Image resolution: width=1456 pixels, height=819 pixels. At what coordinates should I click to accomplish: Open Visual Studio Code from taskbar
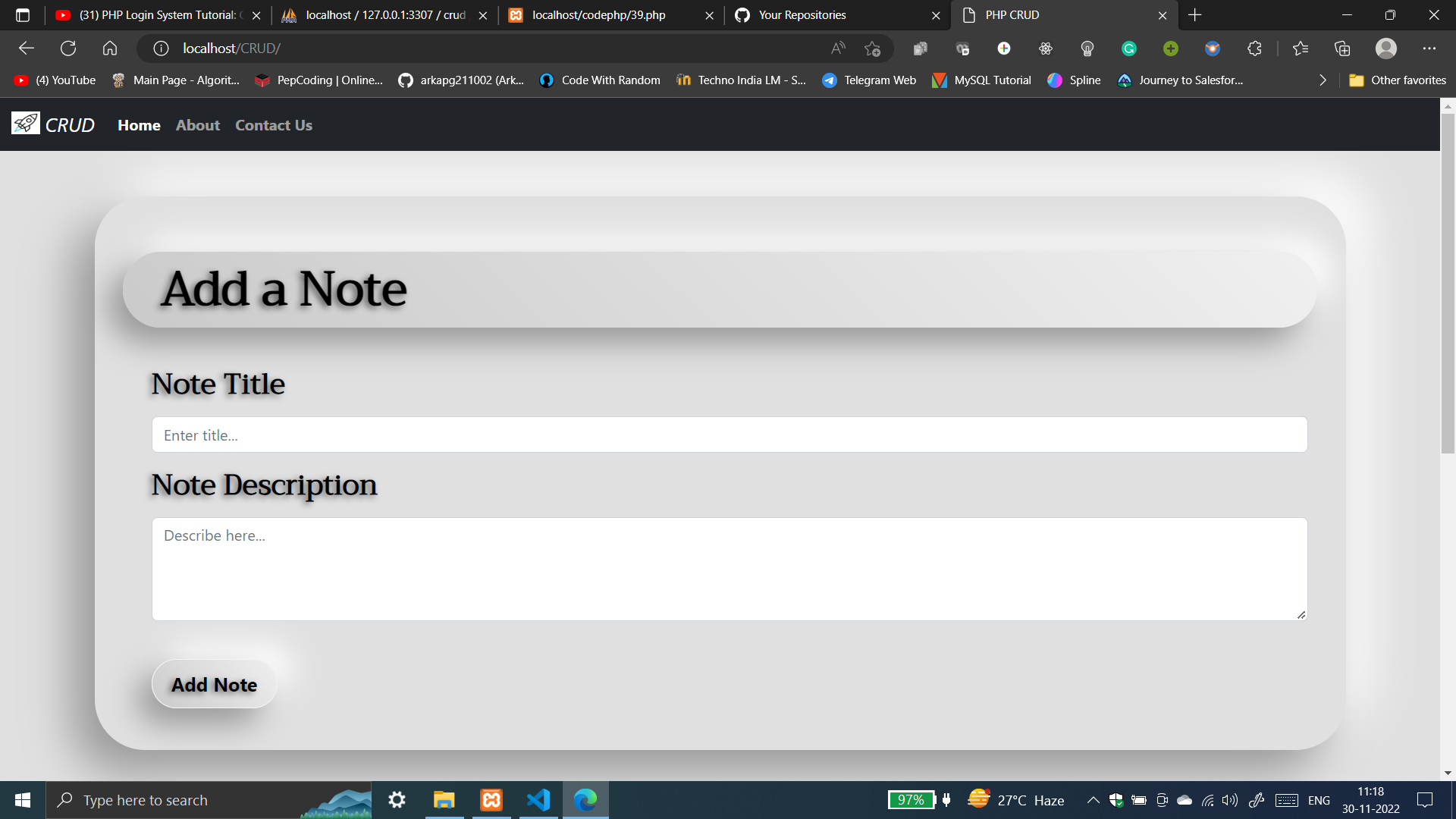pos(538,800)
